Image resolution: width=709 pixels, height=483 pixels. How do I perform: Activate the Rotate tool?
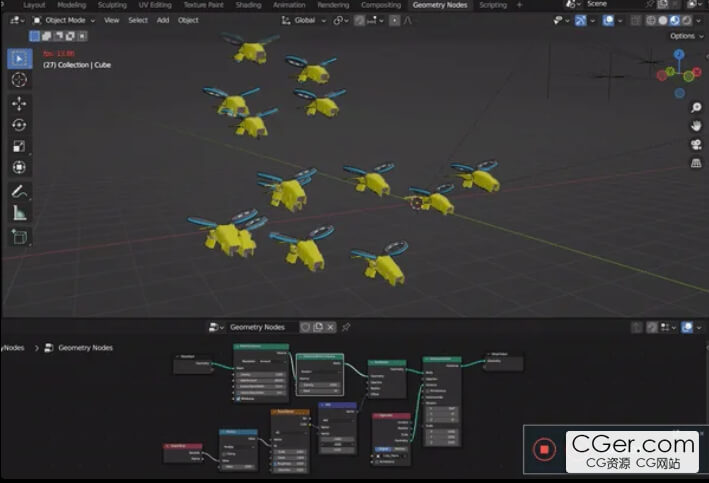pyautogui.click(x=19, y=125)
